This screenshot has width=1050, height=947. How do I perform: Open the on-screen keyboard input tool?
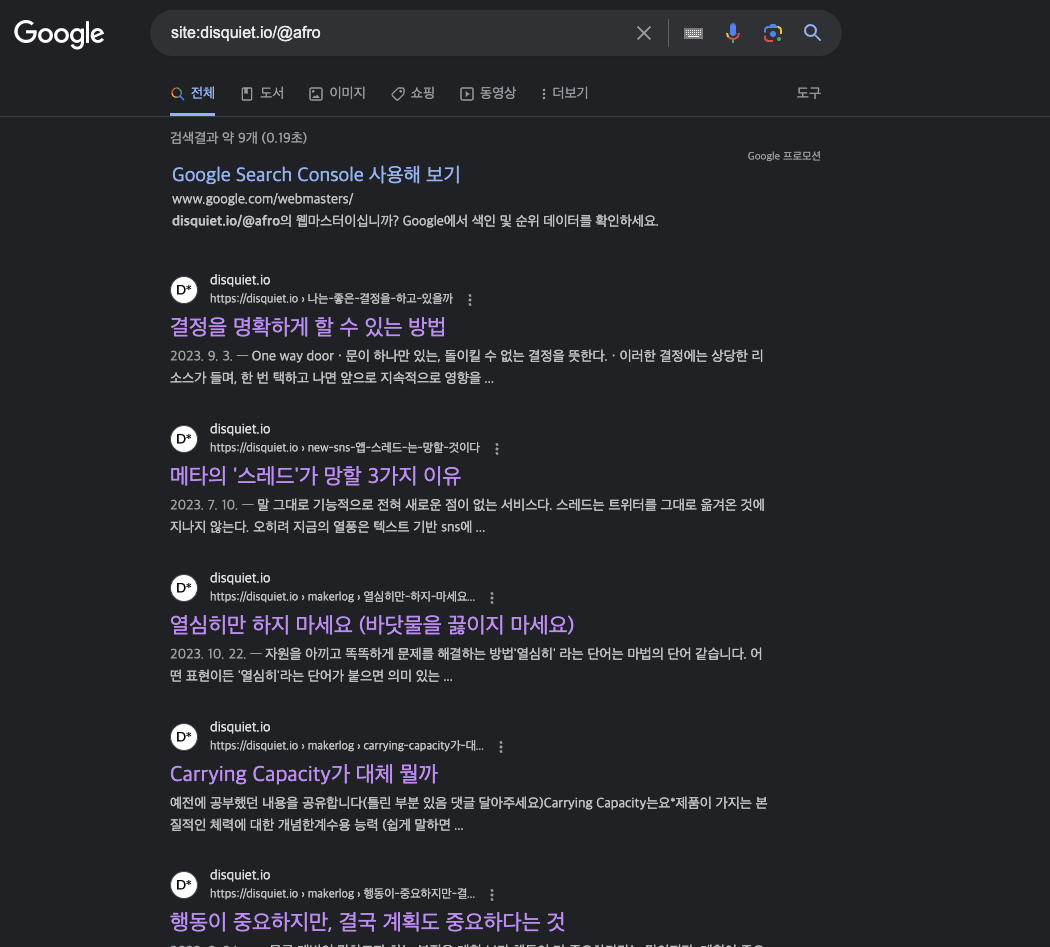[x=693, y=33]
